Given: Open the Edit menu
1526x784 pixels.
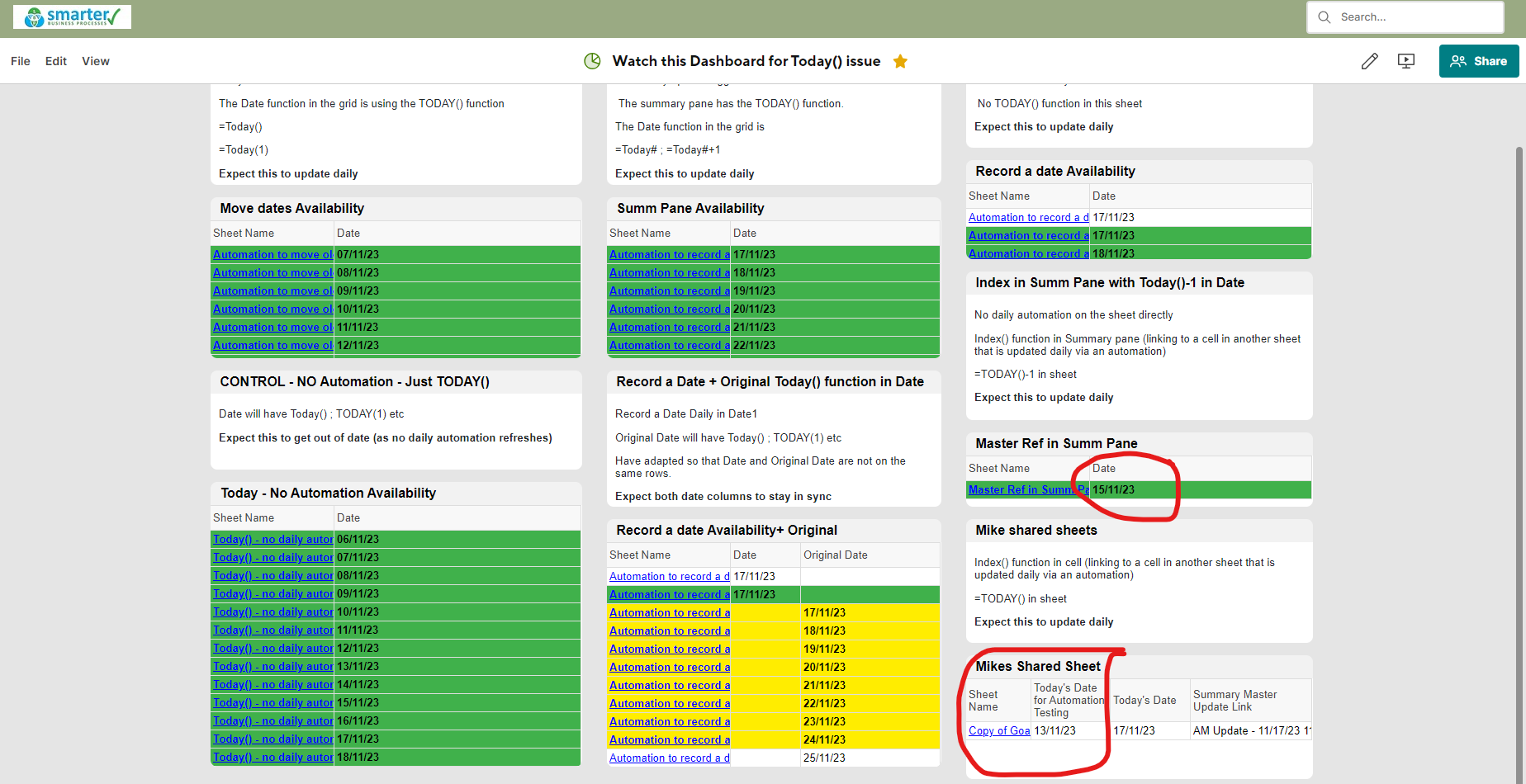Looking at the screenshot, I should coord(56,61).
